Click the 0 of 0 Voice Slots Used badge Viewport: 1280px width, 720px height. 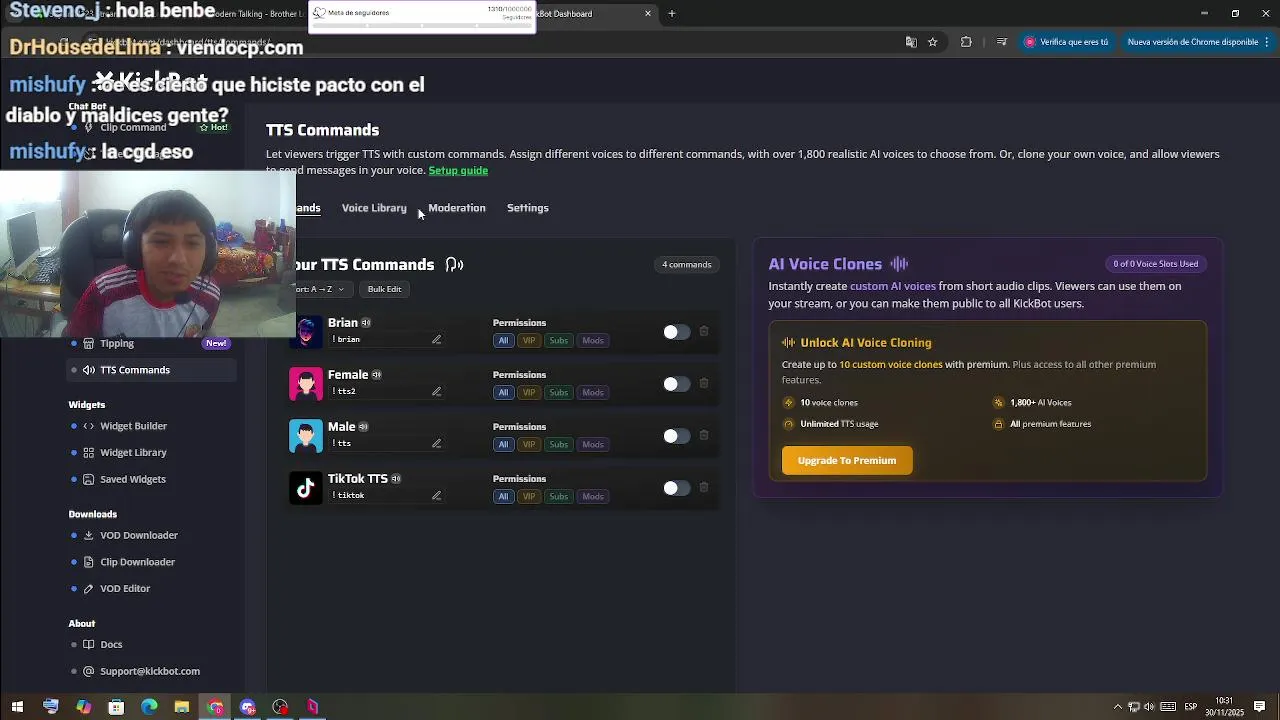(1156, 264)
